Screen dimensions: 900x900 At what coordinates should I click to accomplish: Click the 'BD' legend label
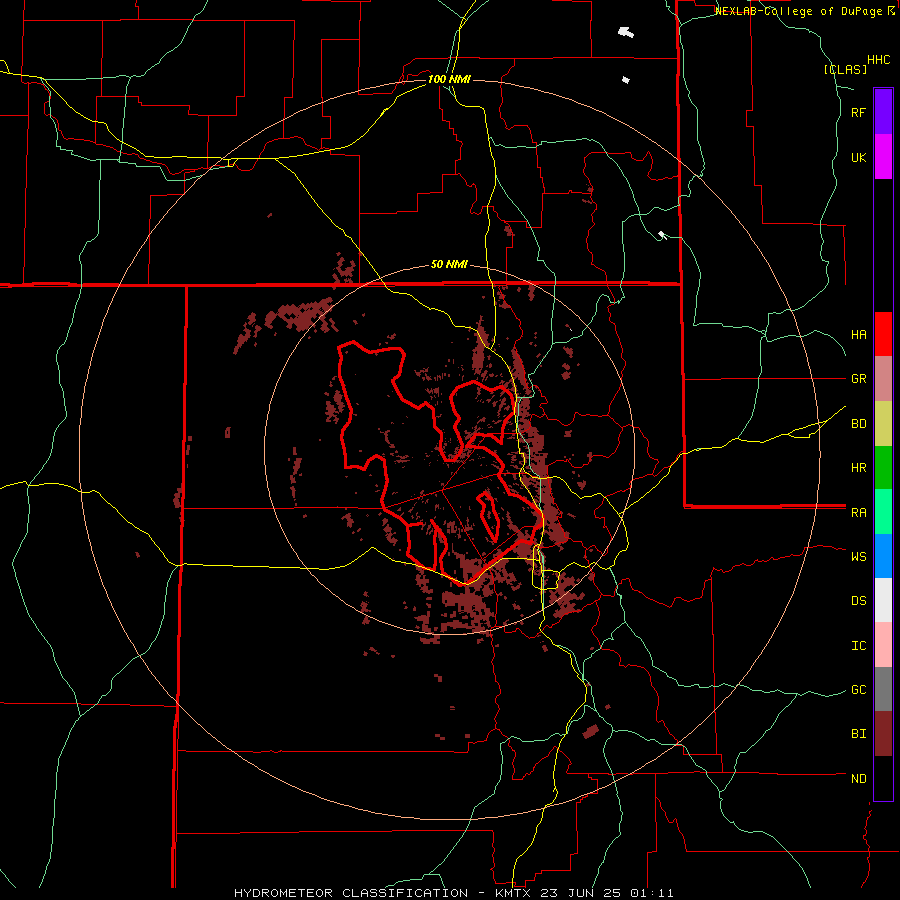858,424
